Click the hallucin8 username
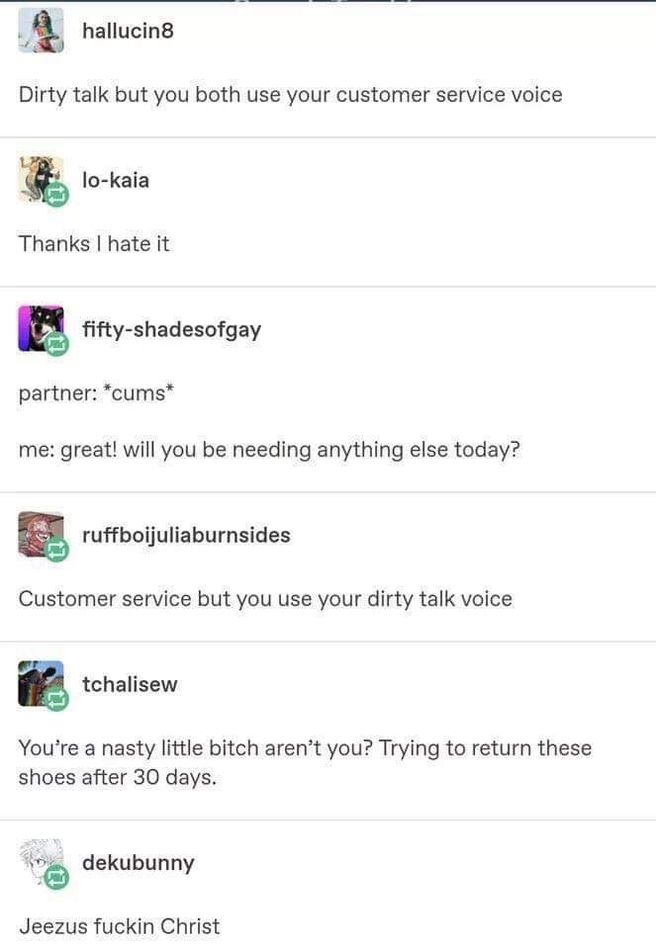 (x=128, y=30)
